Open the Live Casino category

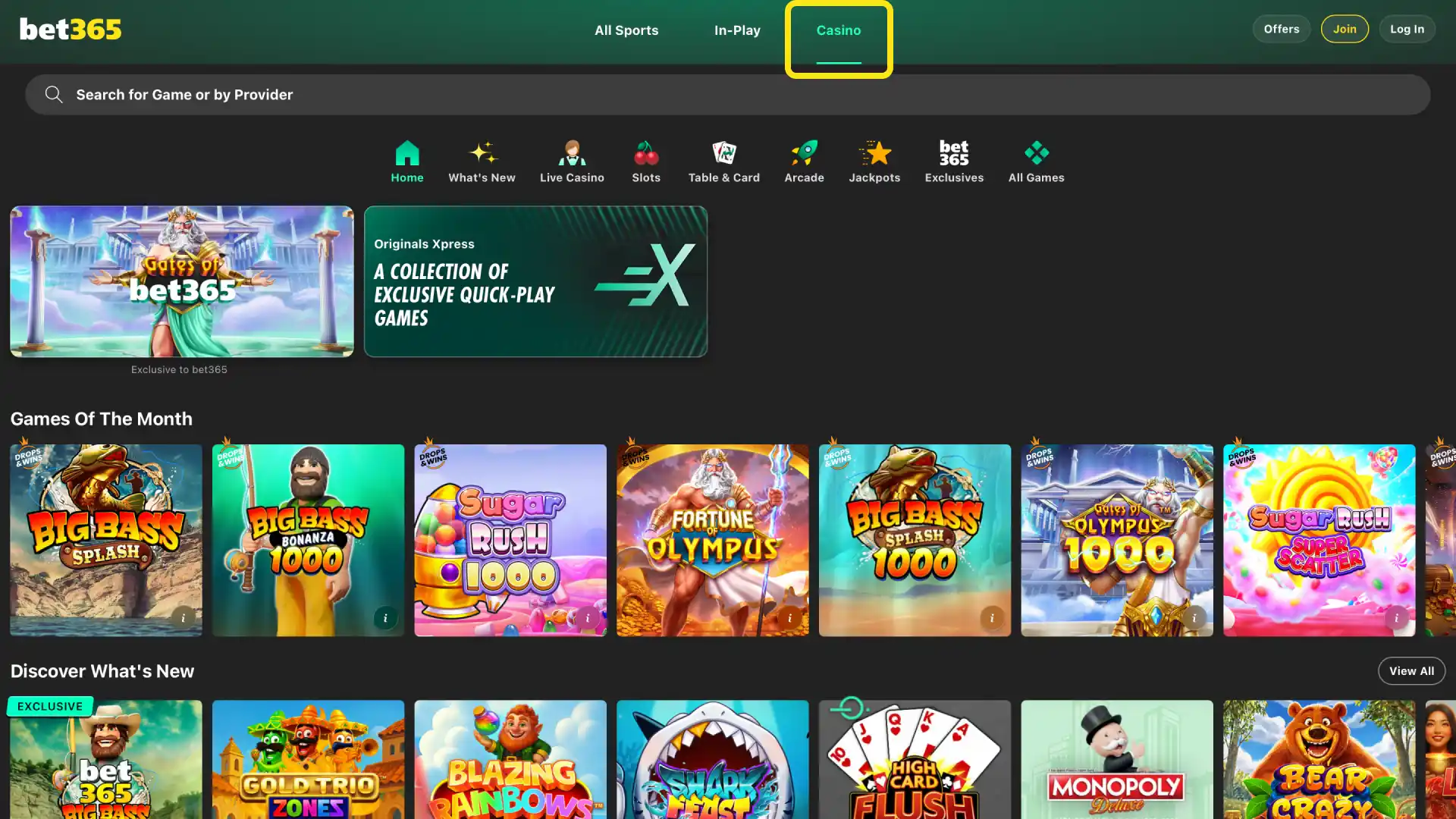[x=572, y=162]
